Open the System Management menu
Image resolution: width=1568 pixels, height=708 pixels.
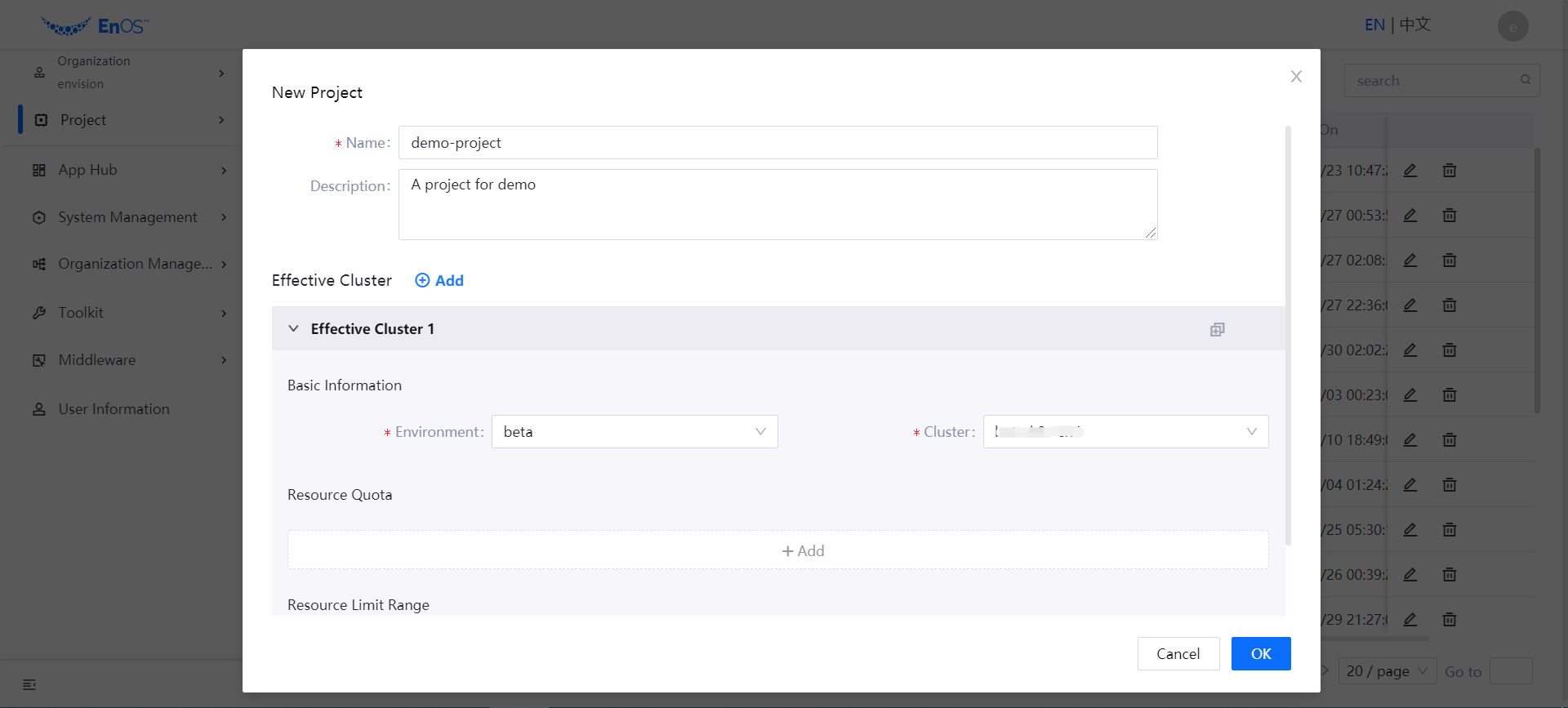point(127,217)
